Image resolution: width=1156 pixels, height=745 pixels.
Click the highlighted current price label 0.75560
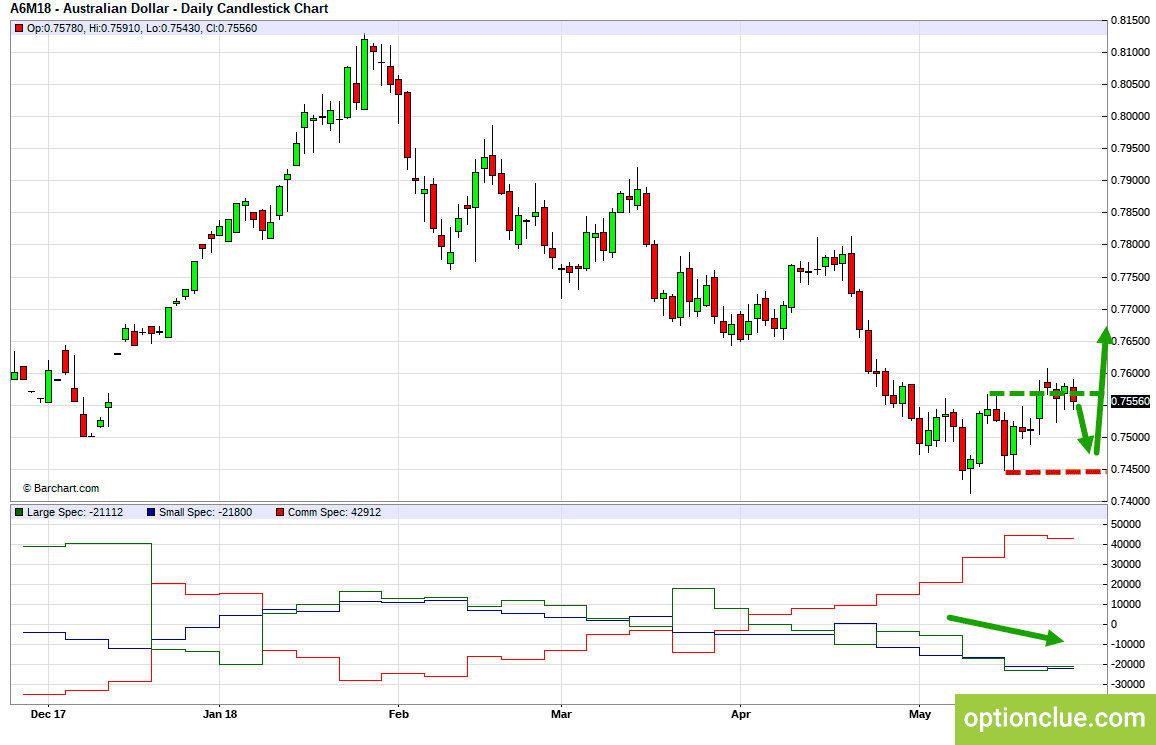pyautogui.click(x=1130, y=402)
